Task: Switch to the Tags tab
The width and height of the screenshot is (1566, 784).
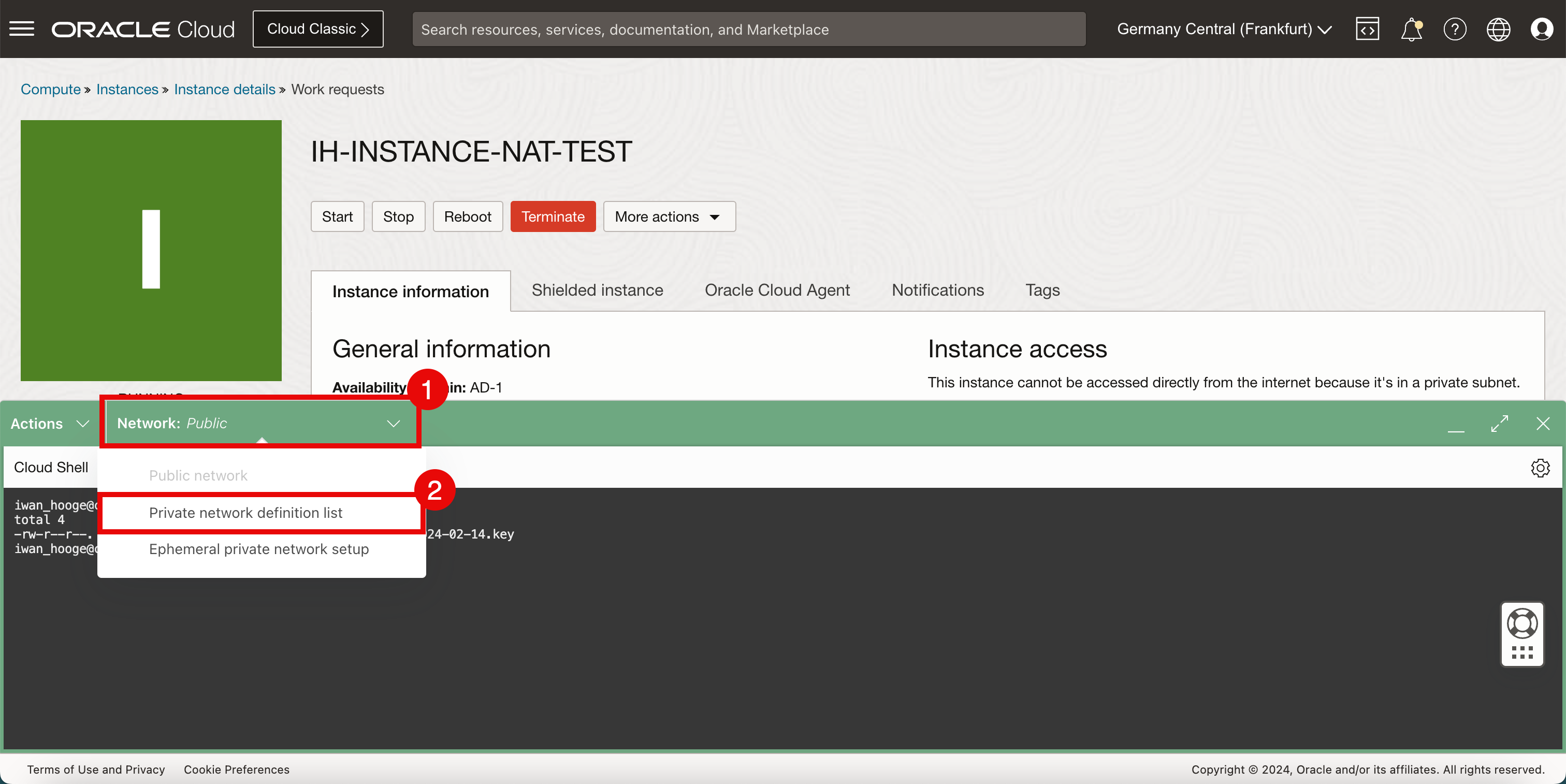Action: click(1043, 290)
